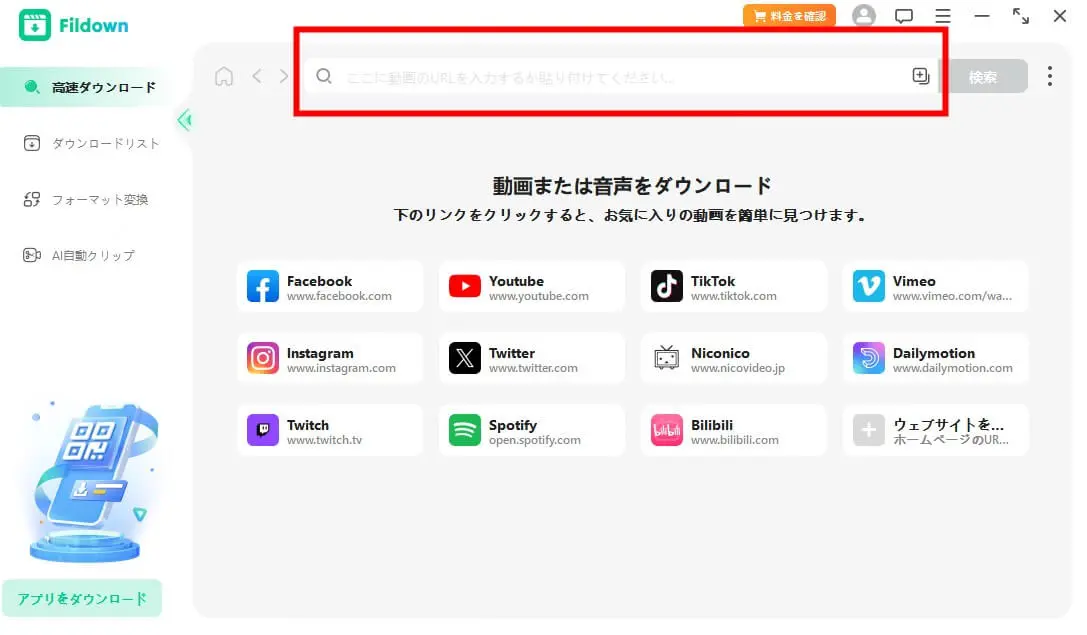1087x635 pixels.
Task: Add a website with the plus tile
Action: pyautogui.click(x=936, y=430)
